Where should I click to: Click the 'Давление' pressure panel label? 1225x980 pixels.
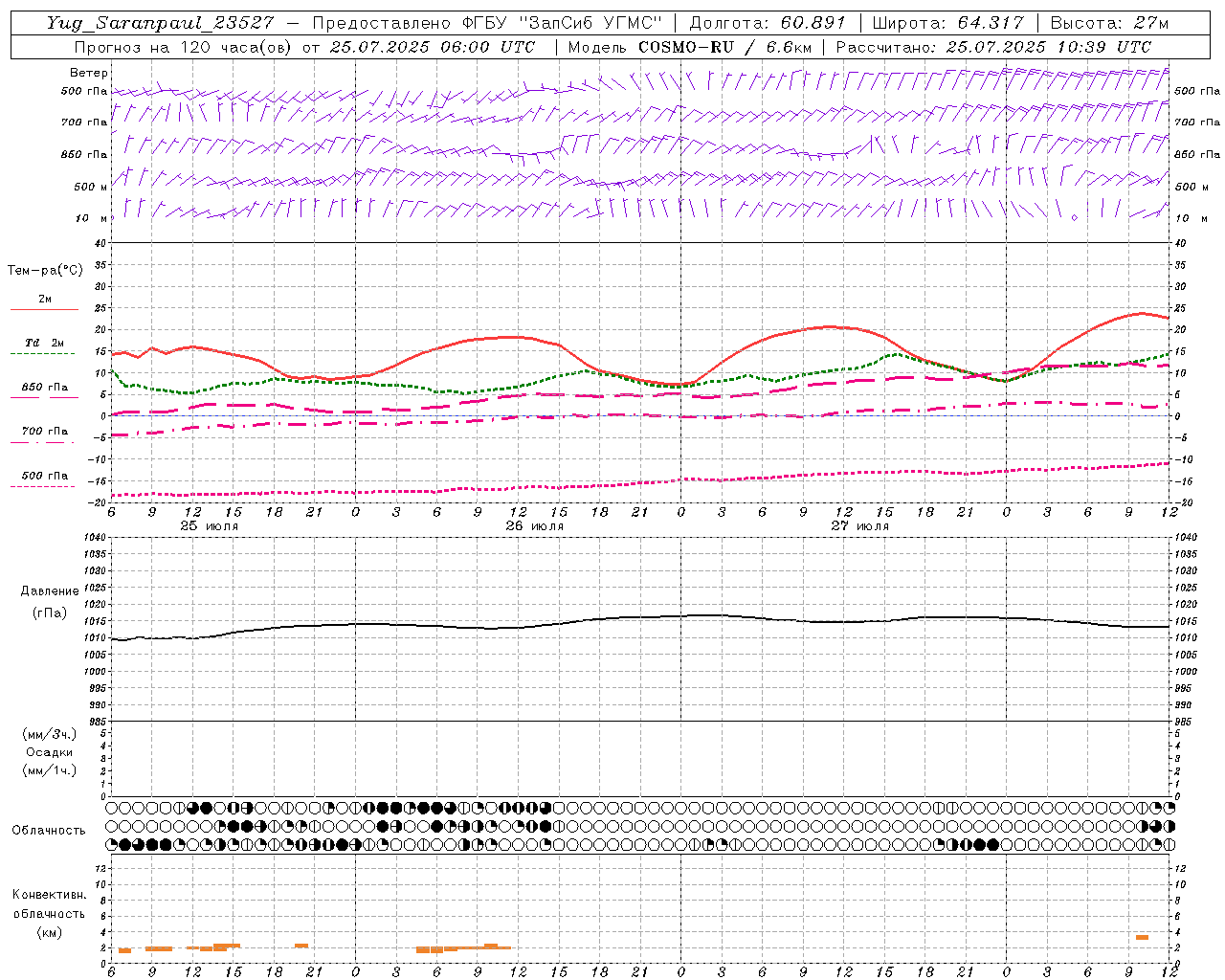pos(50,591)
